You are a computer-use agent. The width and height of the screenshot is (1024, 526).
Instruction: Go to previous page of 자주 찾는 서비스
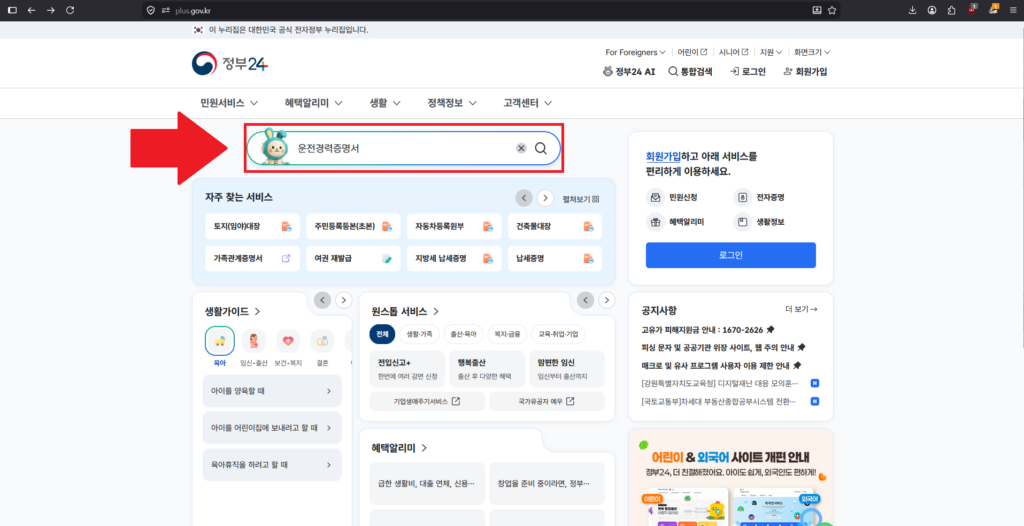[x=524, y=198]
